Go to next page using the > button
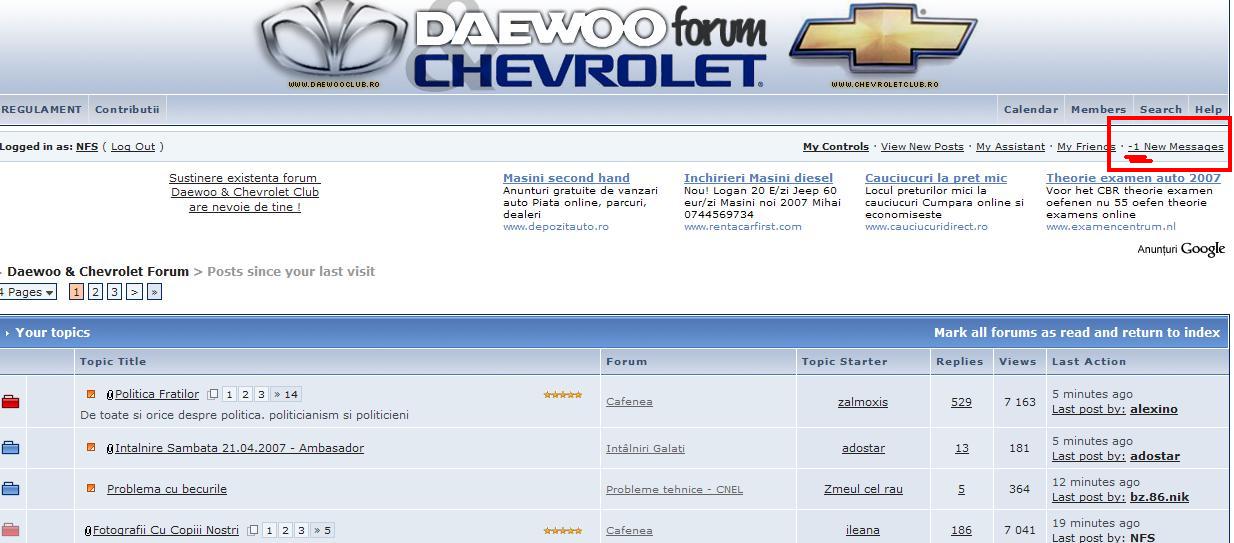The width and height of the screenshot is (1234, 543). tap(134, 292)
